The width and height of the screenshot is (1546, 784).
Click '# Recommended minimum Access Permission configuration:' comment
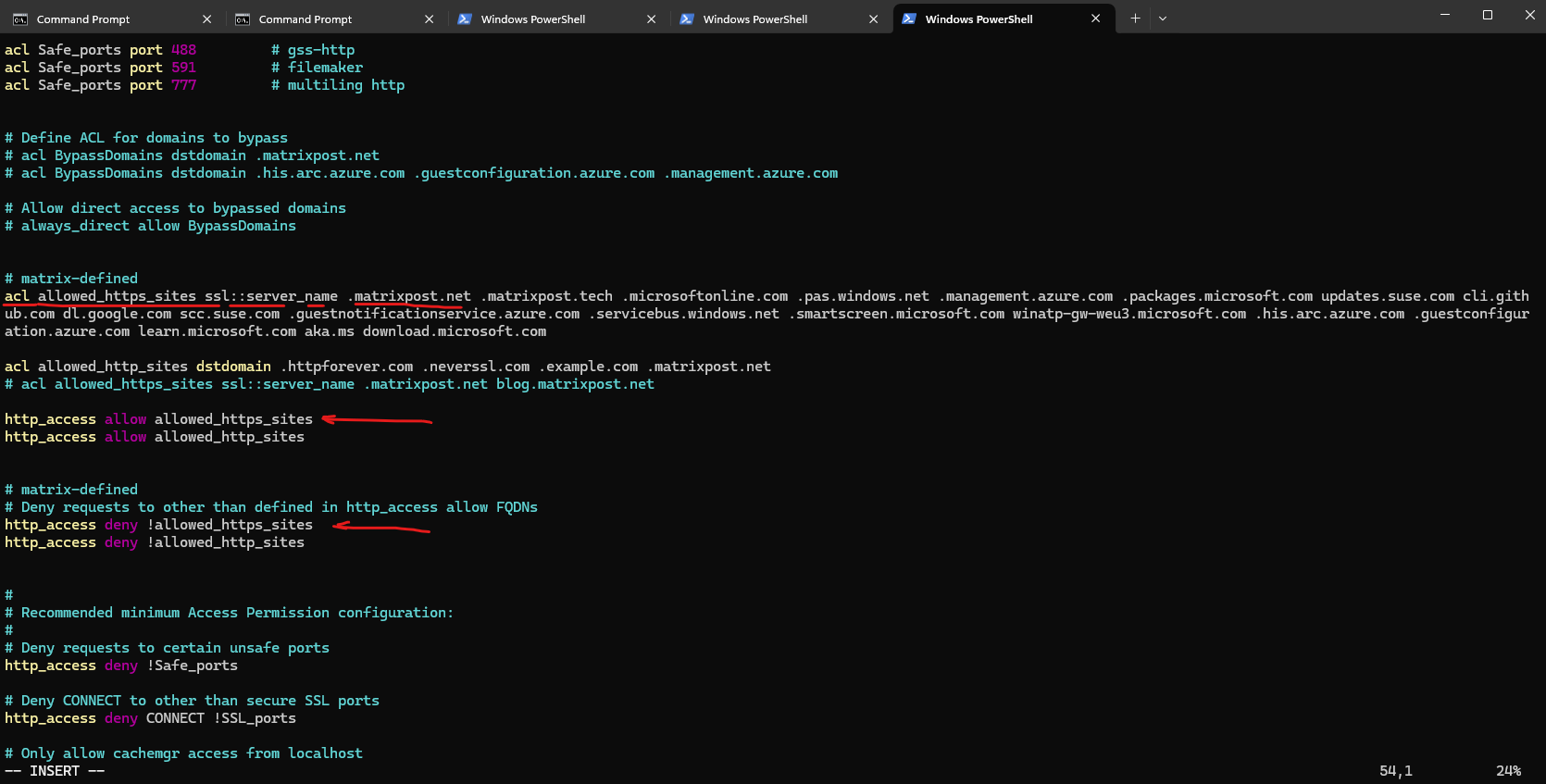point(230,613)
